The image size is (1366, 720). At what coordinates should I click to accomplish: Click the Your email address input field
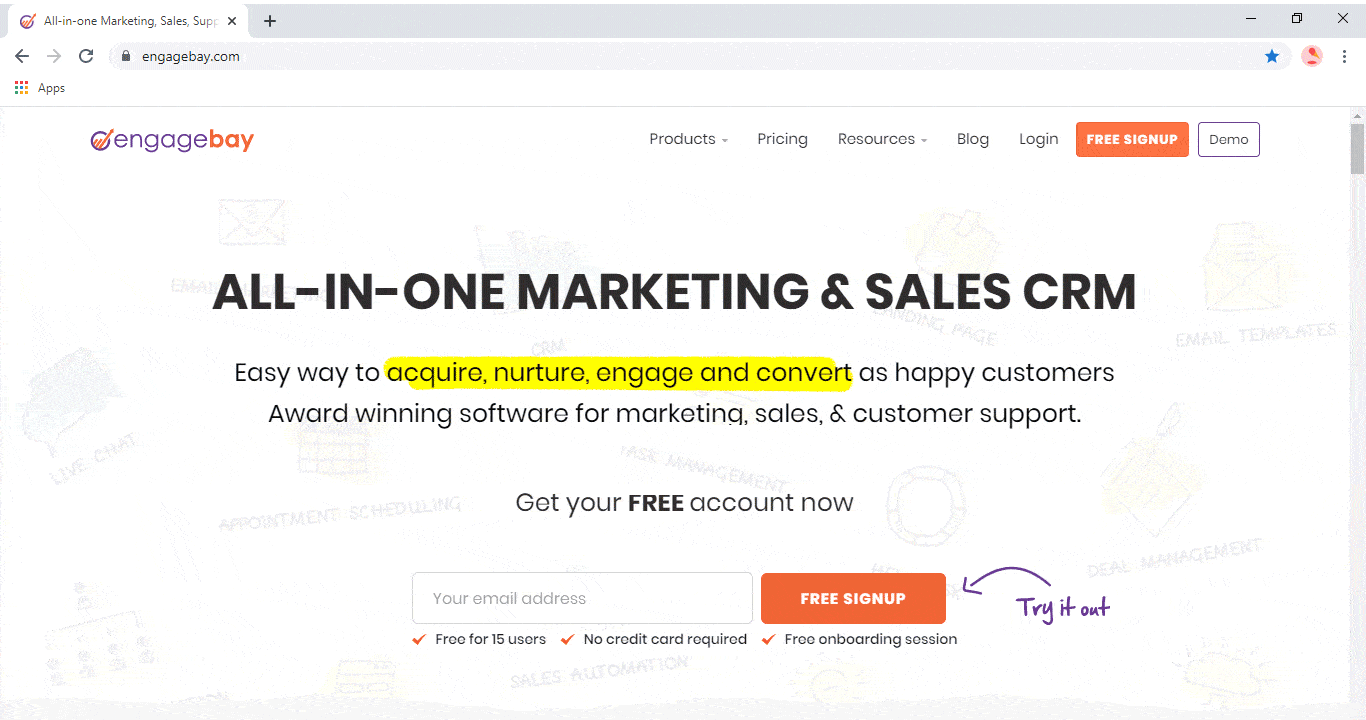581,597
